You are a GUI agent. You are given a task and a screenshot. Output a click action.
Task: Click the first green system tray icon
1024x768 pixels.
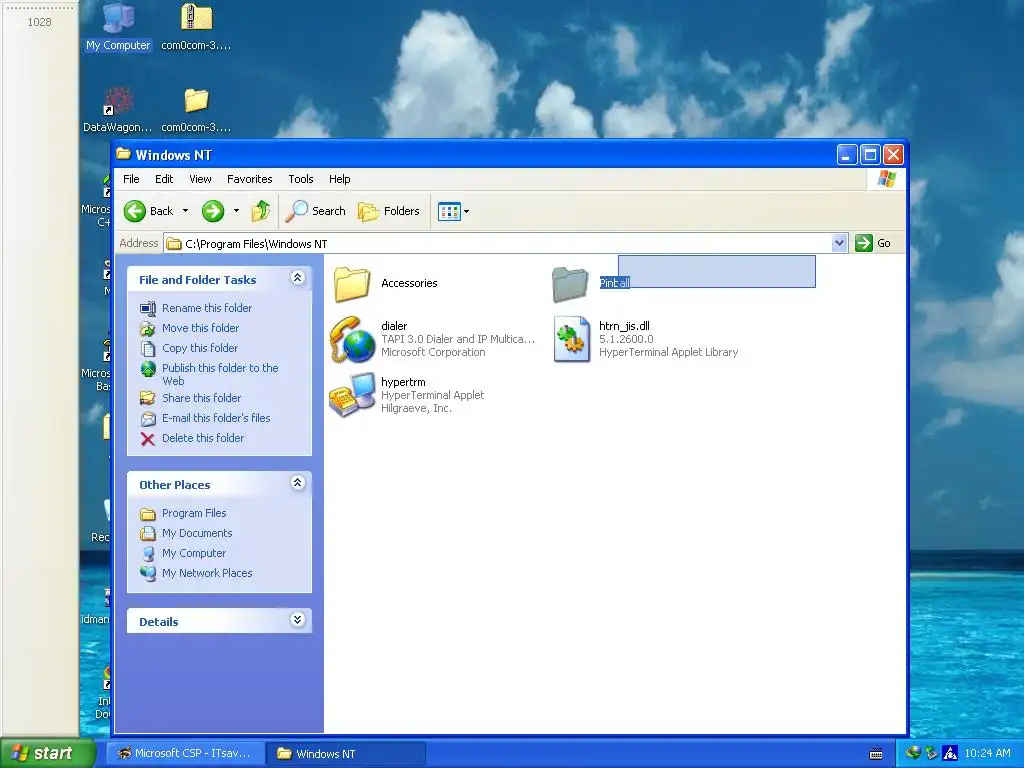(x=913, y=753)
